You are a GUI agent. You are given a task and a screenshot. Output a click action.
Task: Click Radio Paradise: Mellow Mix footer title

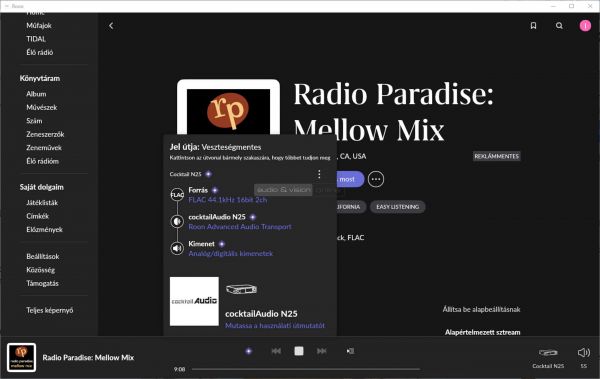(x=88, y=358)
